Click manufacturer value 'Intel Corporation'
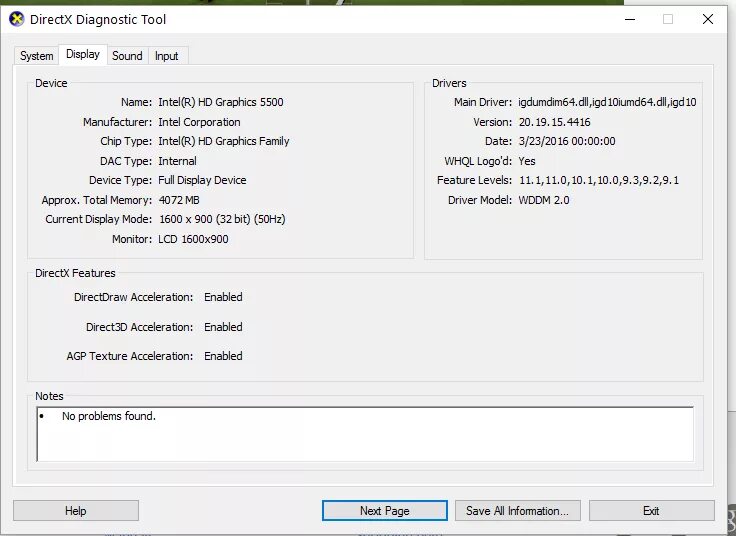The width and height of the screenshot is (736, 536). tap(199, 122)
